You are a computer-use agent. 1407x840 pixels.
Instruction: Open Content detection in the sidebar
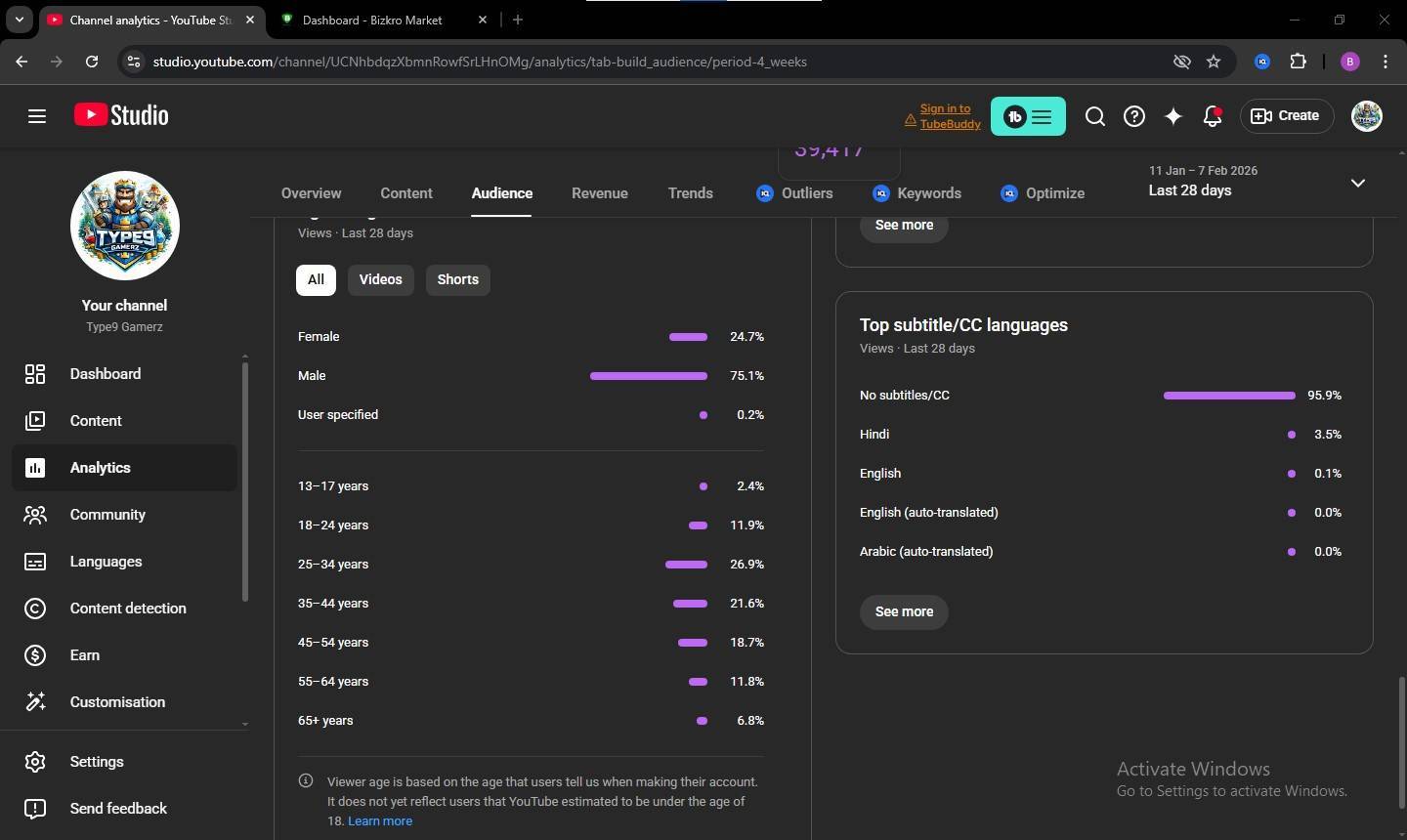pos(127,609)
